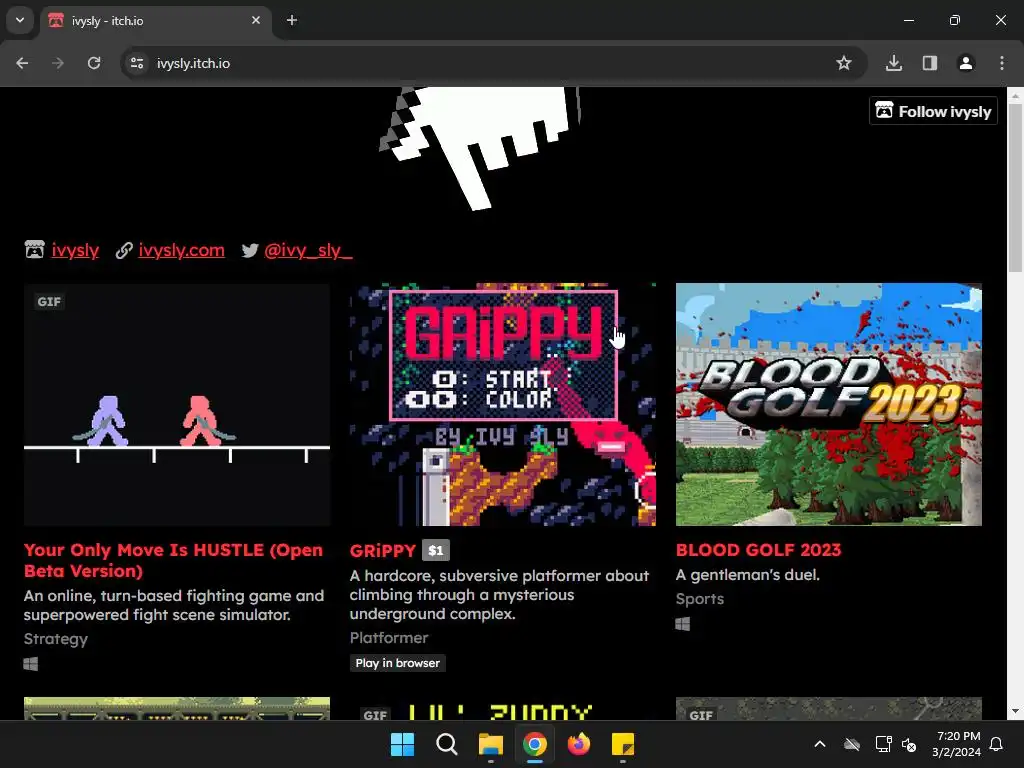Open the ivysly itch.io profile link

click(x=75, y=250)
